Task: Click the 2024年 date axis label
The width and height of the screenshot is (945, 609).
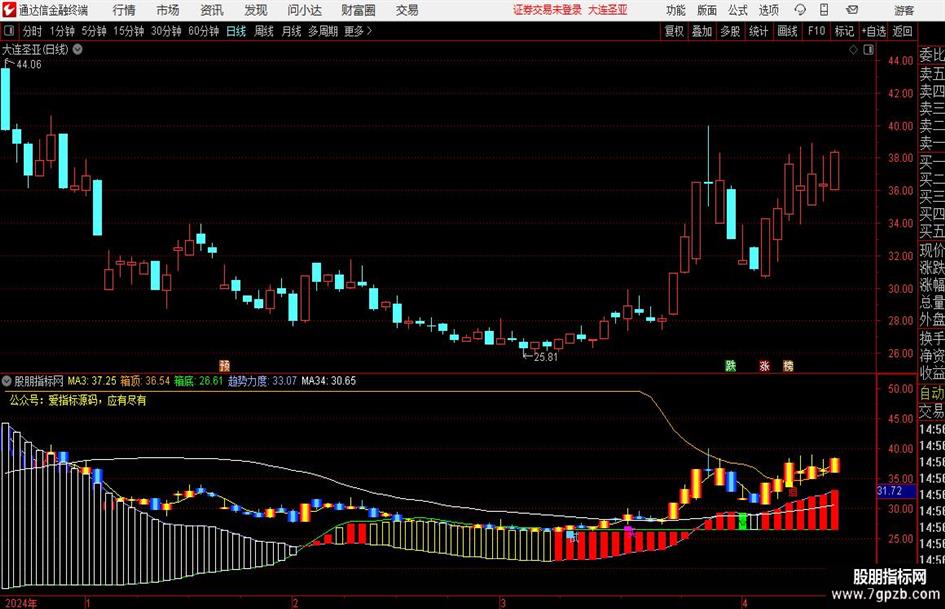Action: click(20, 603)
